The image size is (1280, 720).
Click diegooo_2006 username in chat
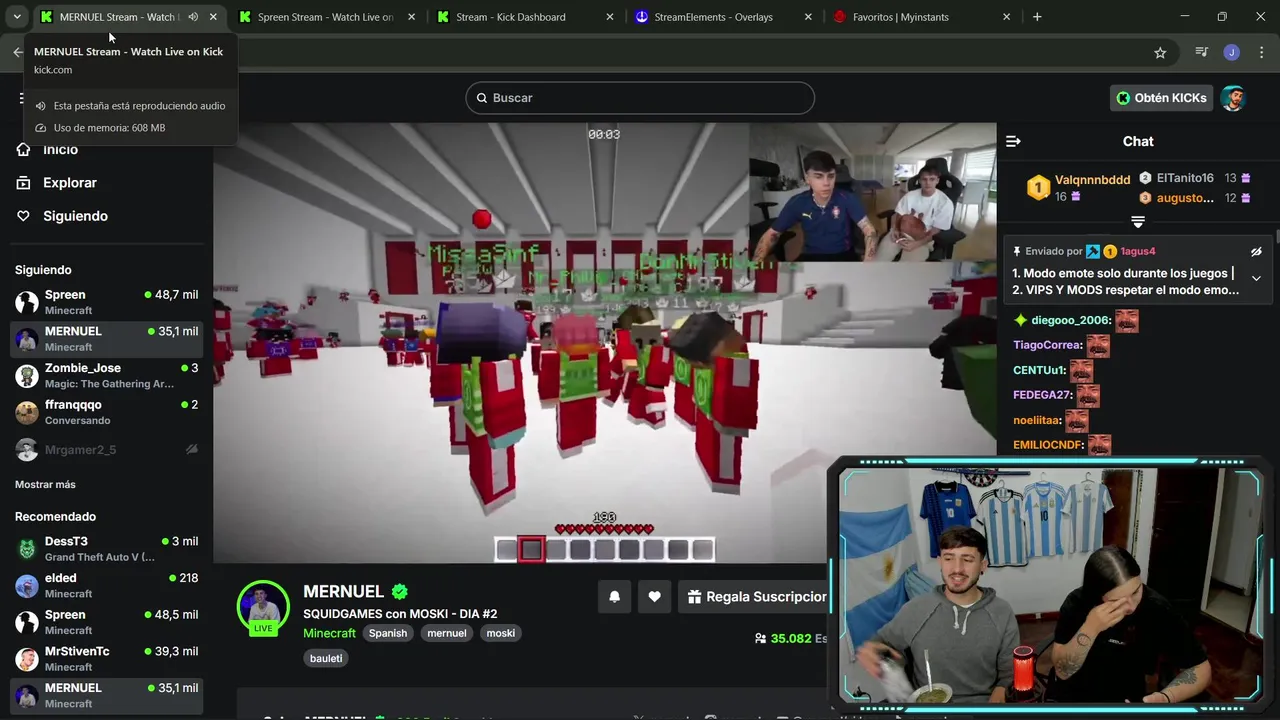1070,320
